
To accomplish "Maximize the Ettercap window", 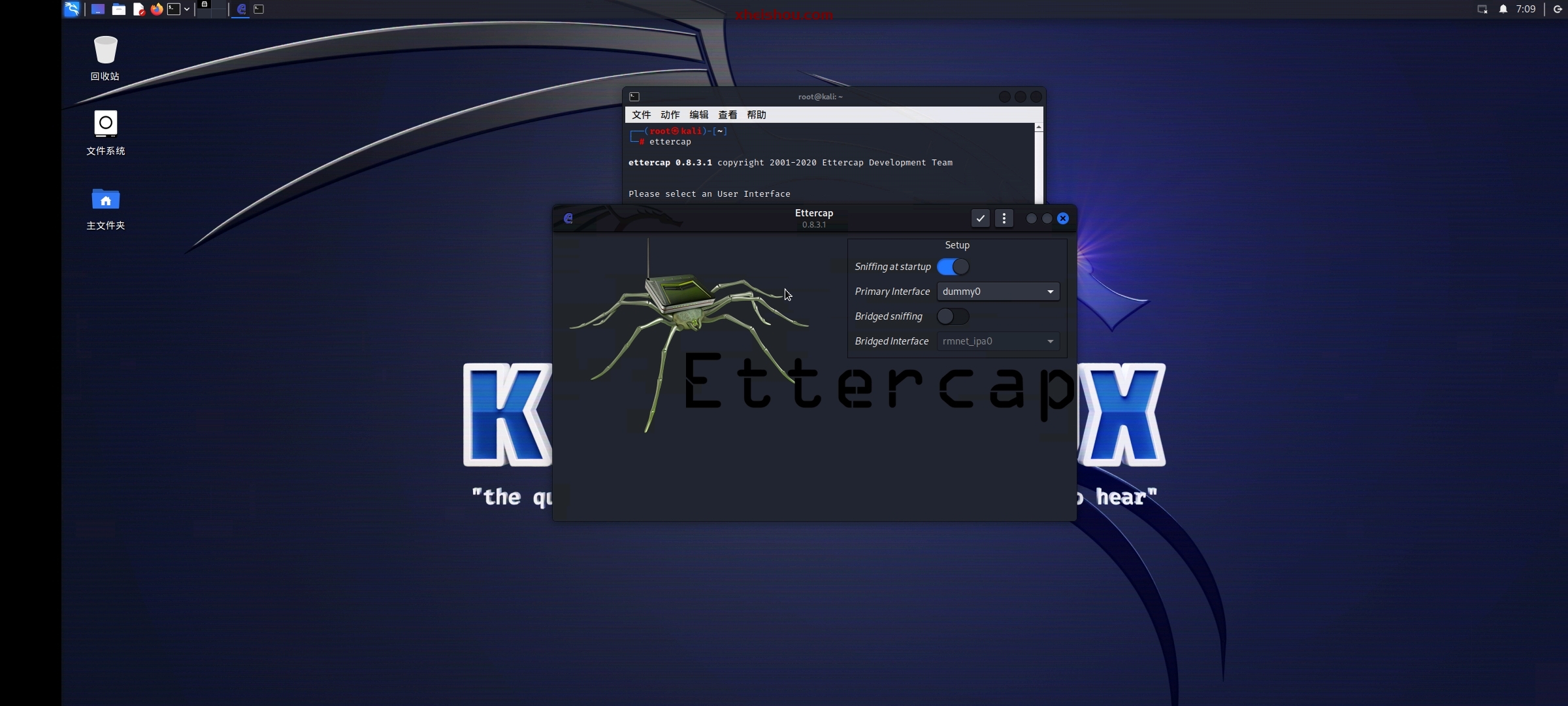I will click(1047, 218).
